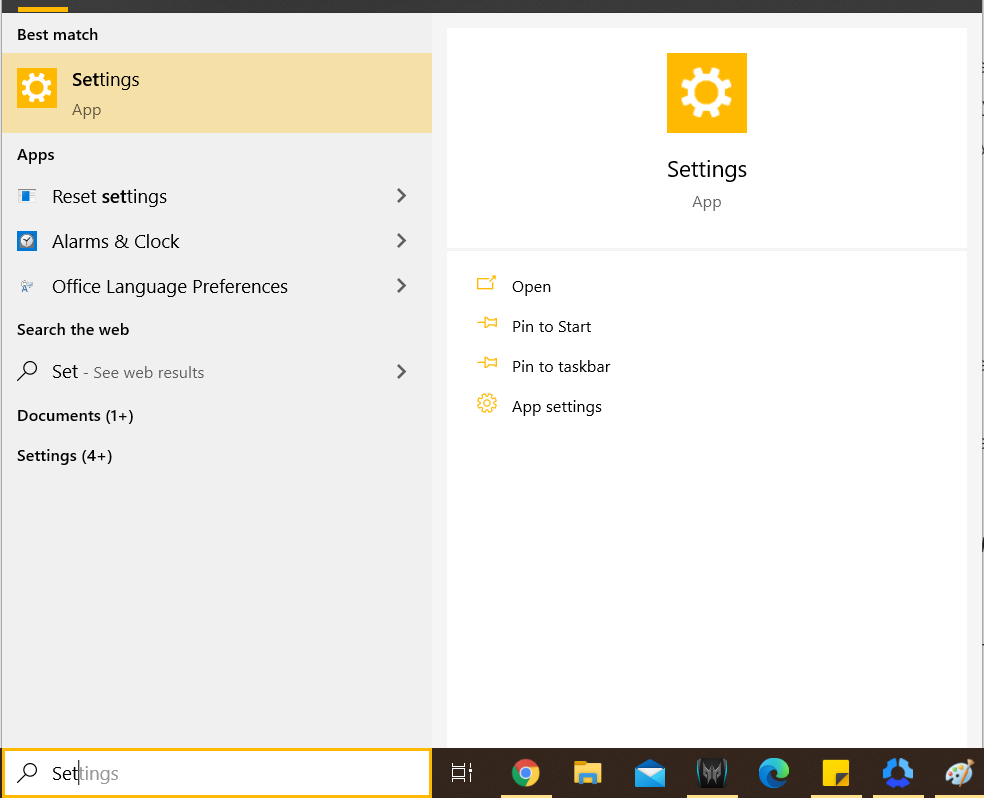Launch Predator Sense from the taskbar
Screen dimensions: 984x798
[712, 773]
